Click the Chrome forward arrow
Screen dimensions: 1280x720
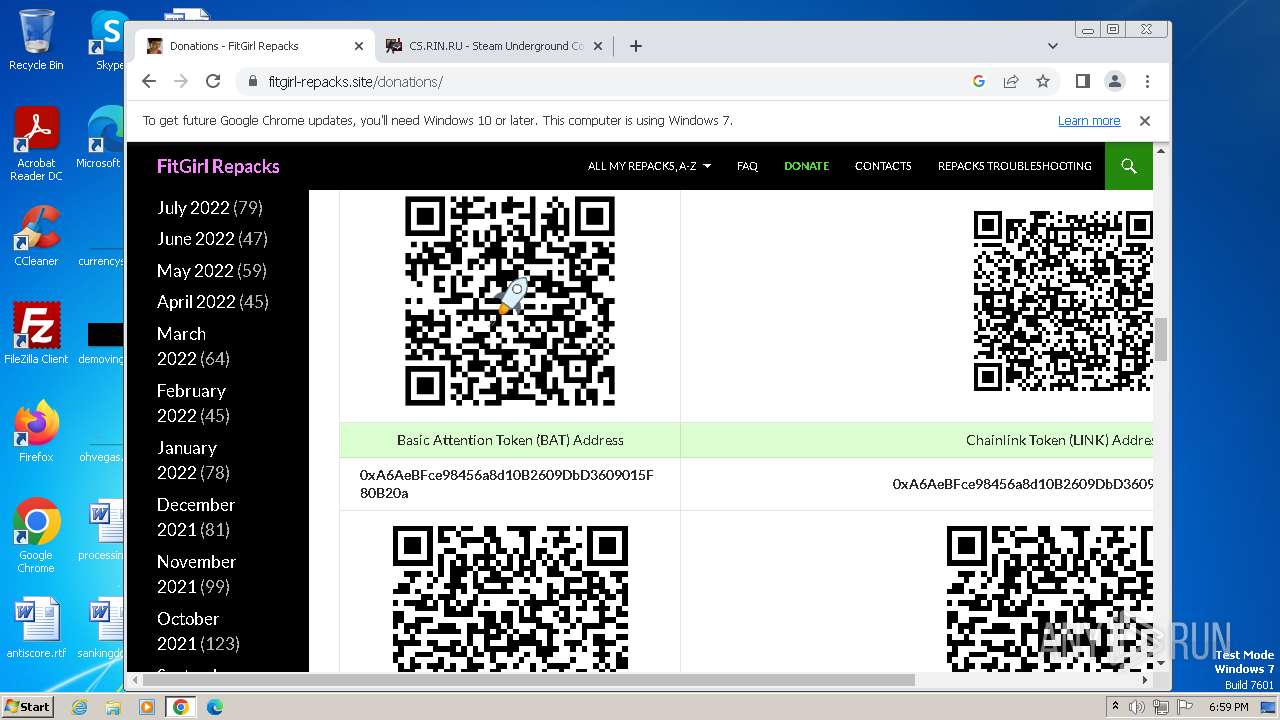point(181,81)
